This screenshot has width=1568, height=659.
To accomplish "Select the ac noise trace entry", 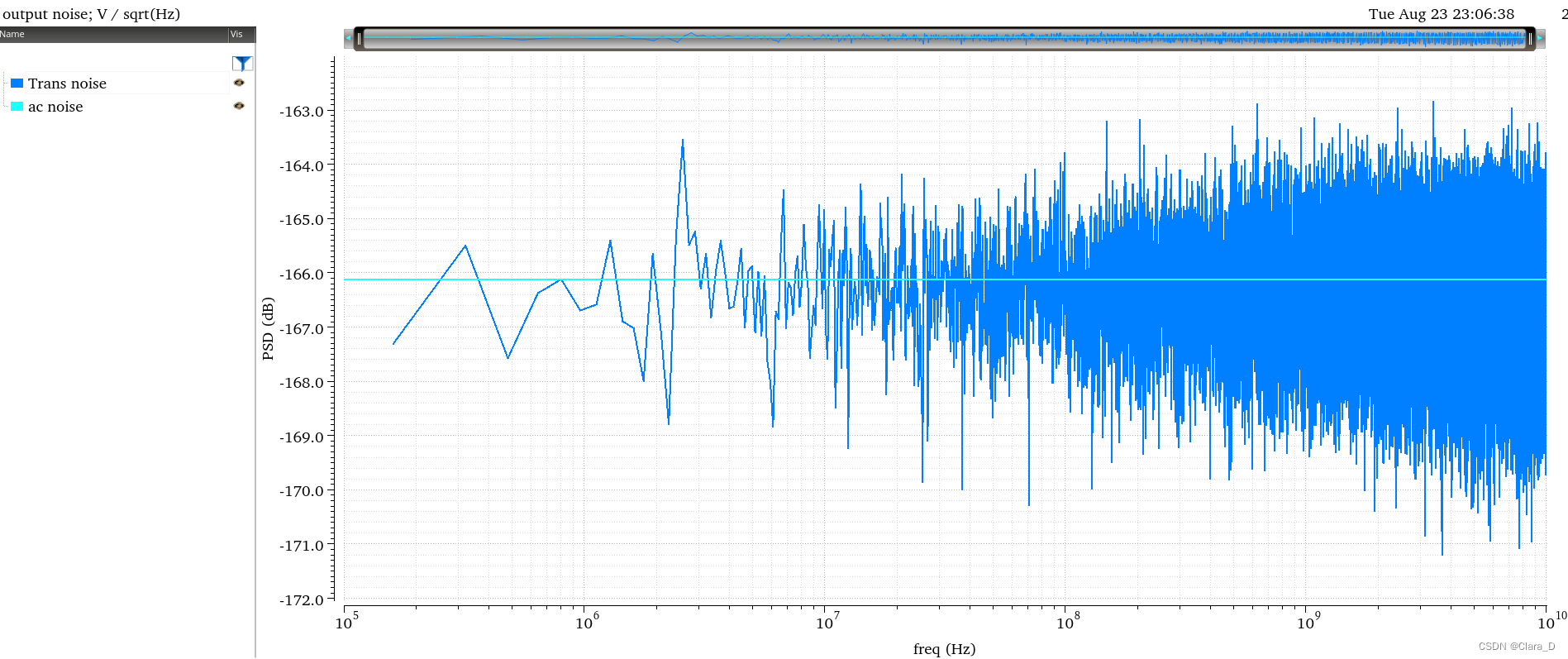I will coord(55,107).
